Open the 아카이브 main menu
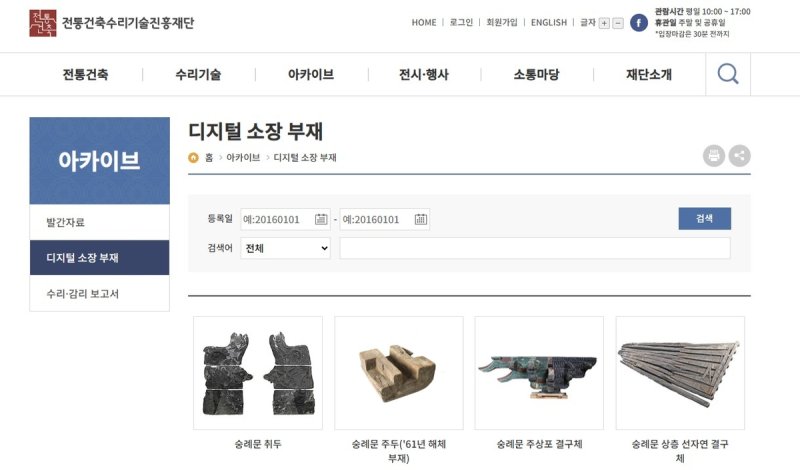Viewport: 800px width, 470px height. [x=311, y=75]
